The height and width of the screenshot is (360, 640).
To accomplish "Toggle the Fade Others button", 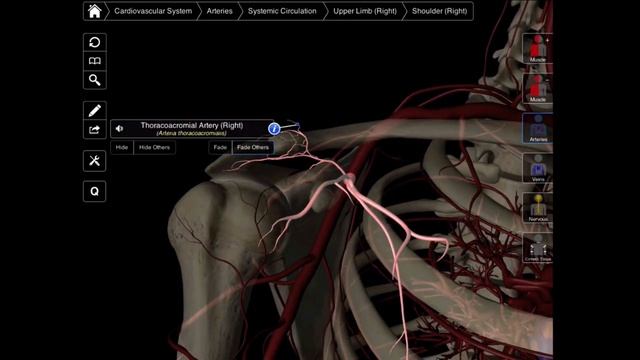I will pyautogui.click(x=253, y=147).
